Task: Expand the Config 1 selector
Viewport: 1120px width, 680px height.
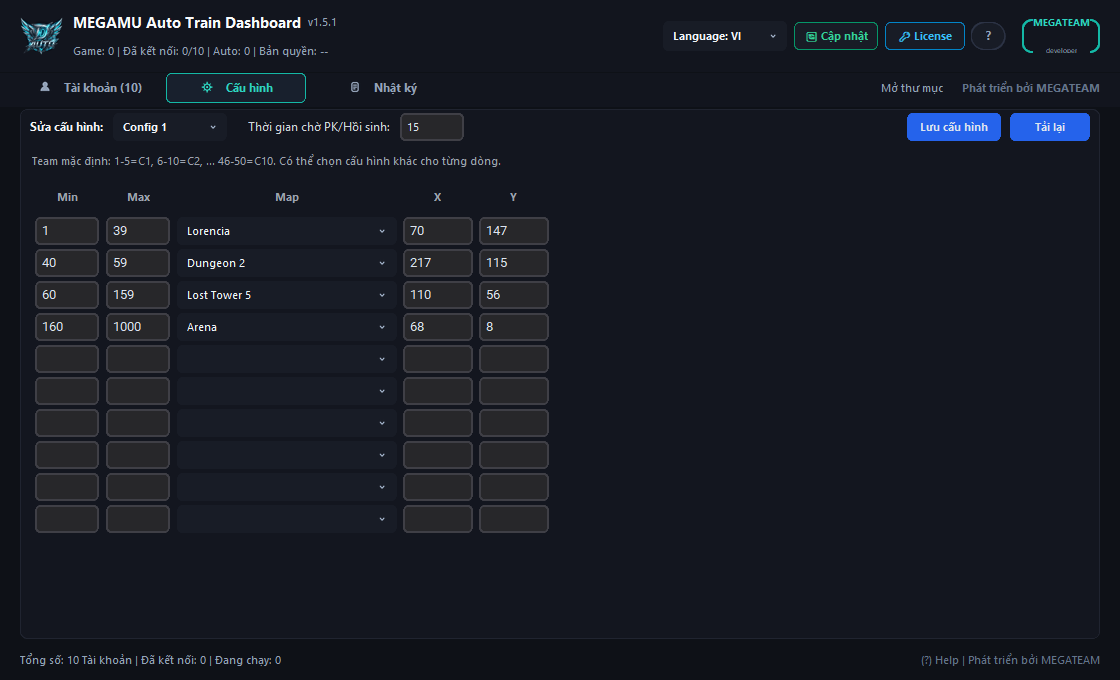Action: click(x=170, y=126)
